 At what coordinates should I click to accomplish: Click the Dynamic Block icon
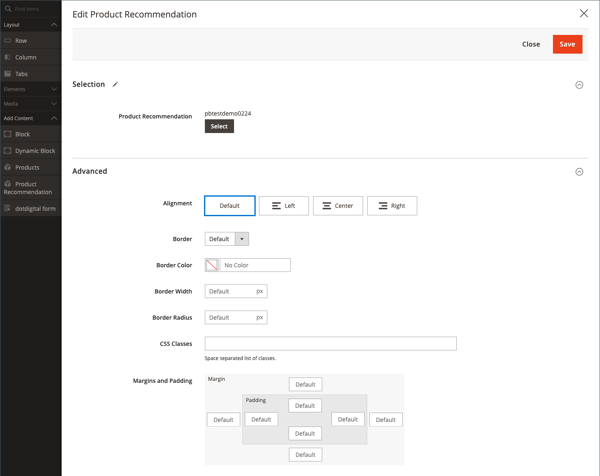(7, 150)
